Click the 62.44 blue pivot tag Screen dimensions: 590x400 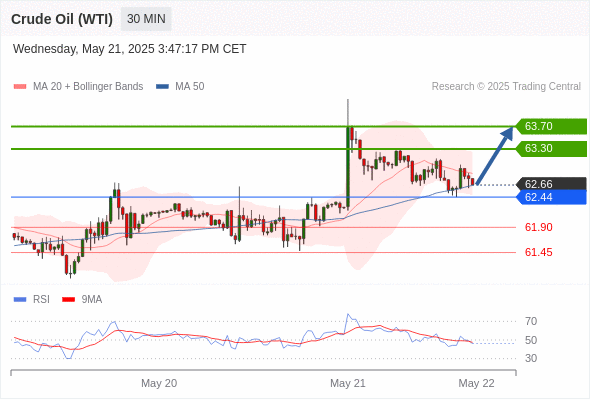[551, 197]
